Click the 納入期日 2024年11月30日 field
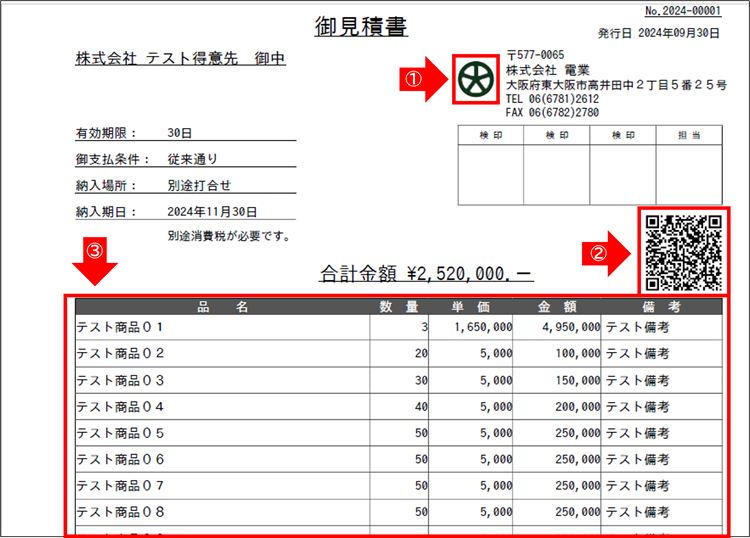 coord(168,212)
